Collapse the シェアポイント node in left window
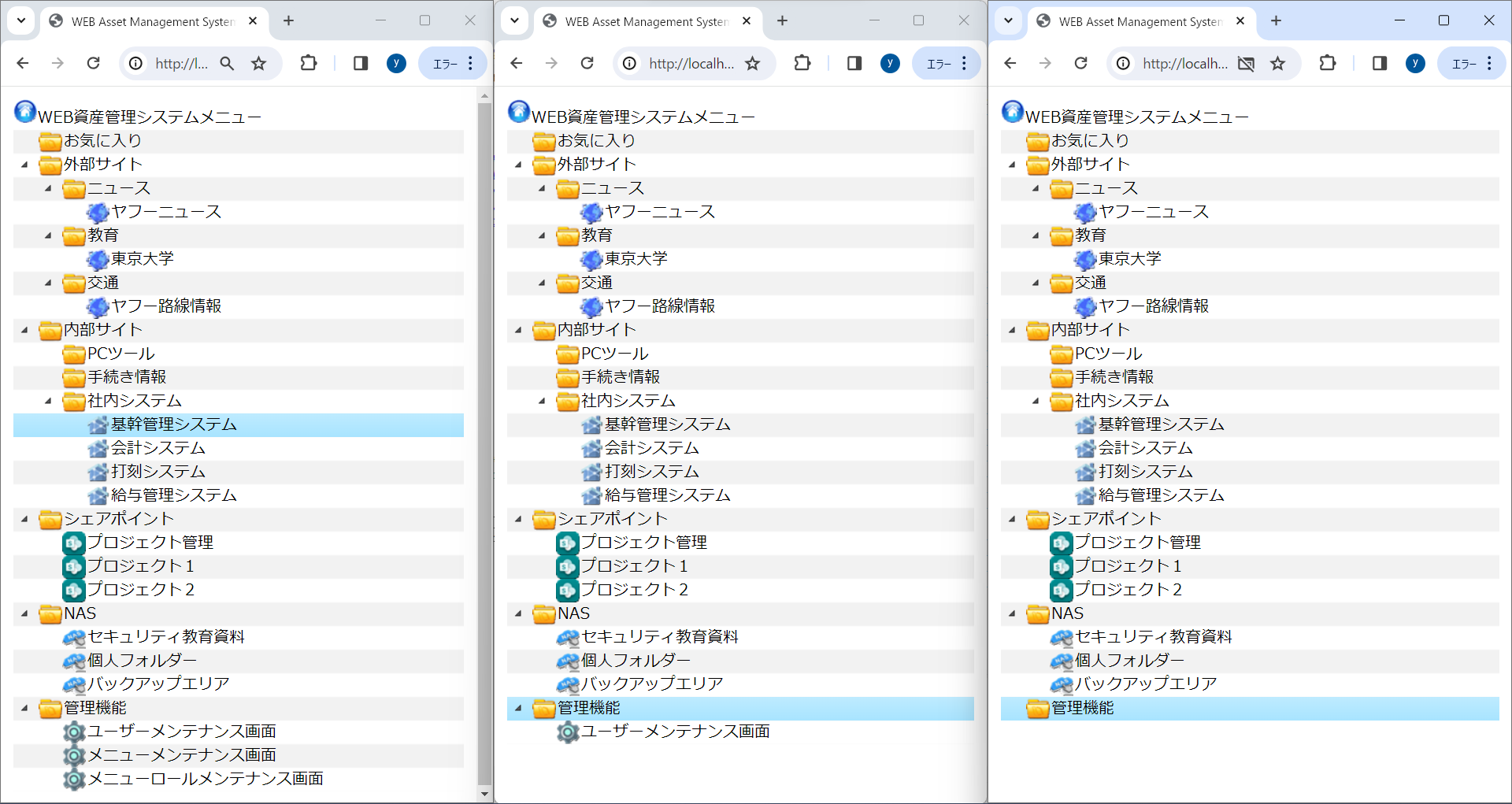The height and width of the screenshot is (804, 1512). click(x=24, y=520)
